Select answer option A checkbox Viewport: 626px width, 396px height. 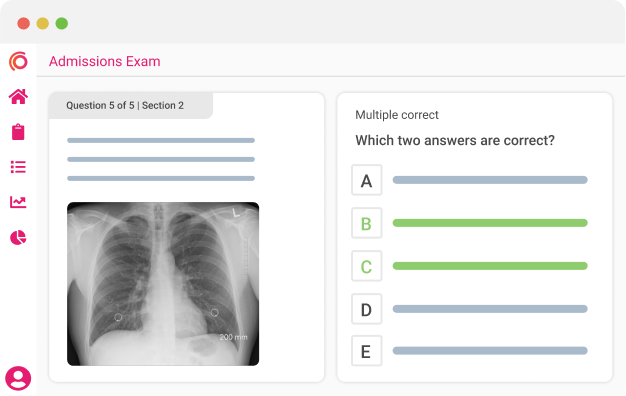point(366,180)
